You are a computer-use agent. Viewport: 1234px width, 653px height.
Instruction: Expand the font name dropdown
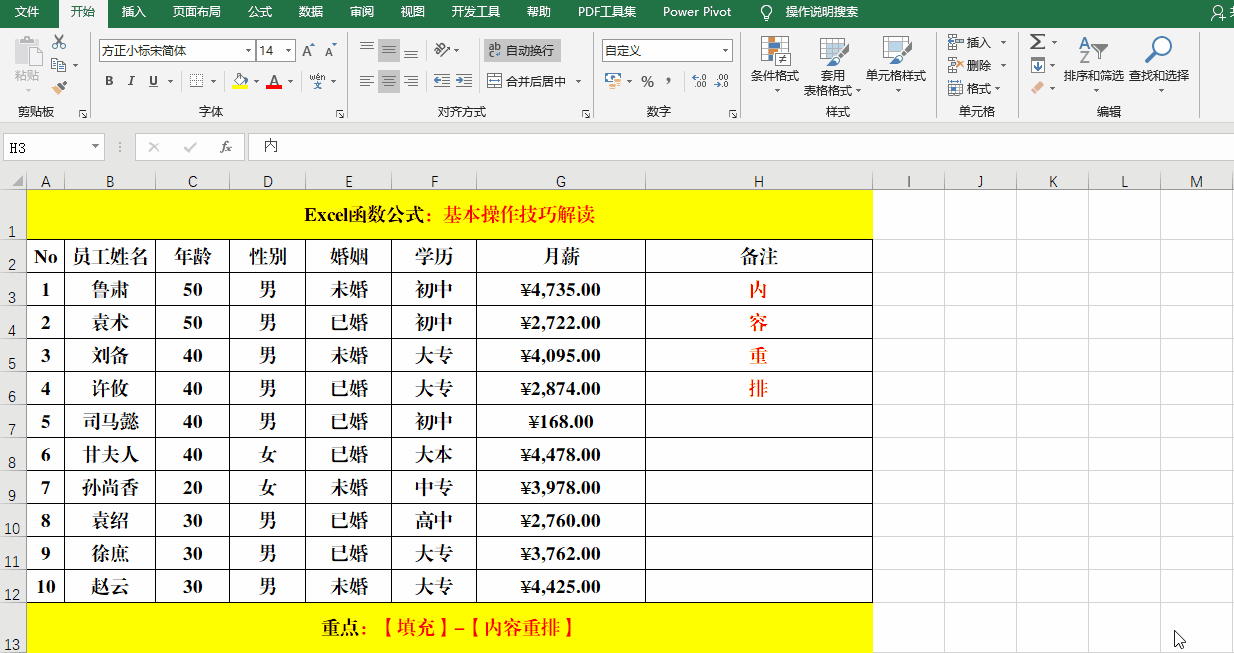click(x=248, y=50)
